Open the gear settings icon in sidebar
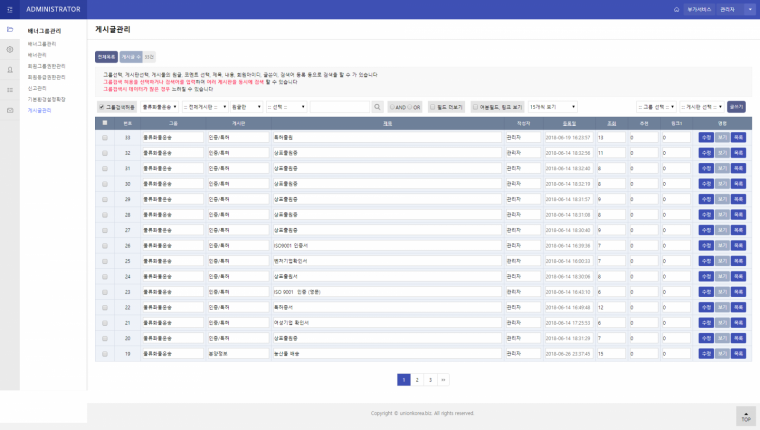The width and height of the screenshot is (760, 430). coord(10,49)
